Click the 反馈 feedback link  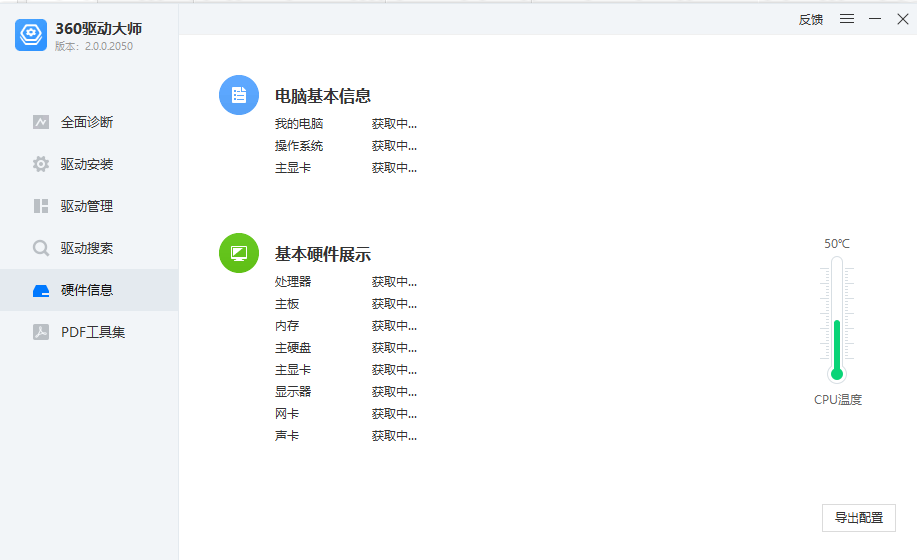(811, 19)
